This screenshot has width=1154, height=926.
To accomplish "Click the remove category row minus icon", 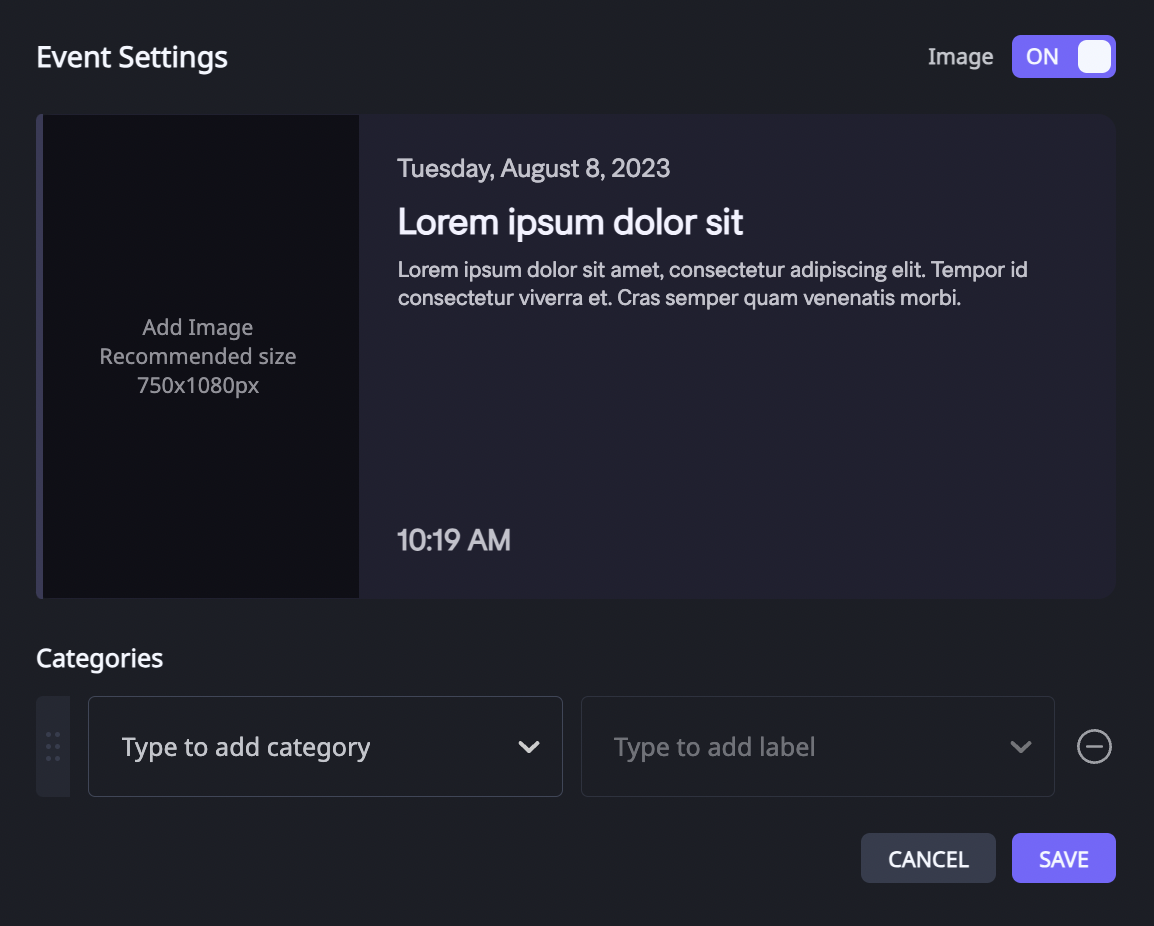I will point(1094,746).
